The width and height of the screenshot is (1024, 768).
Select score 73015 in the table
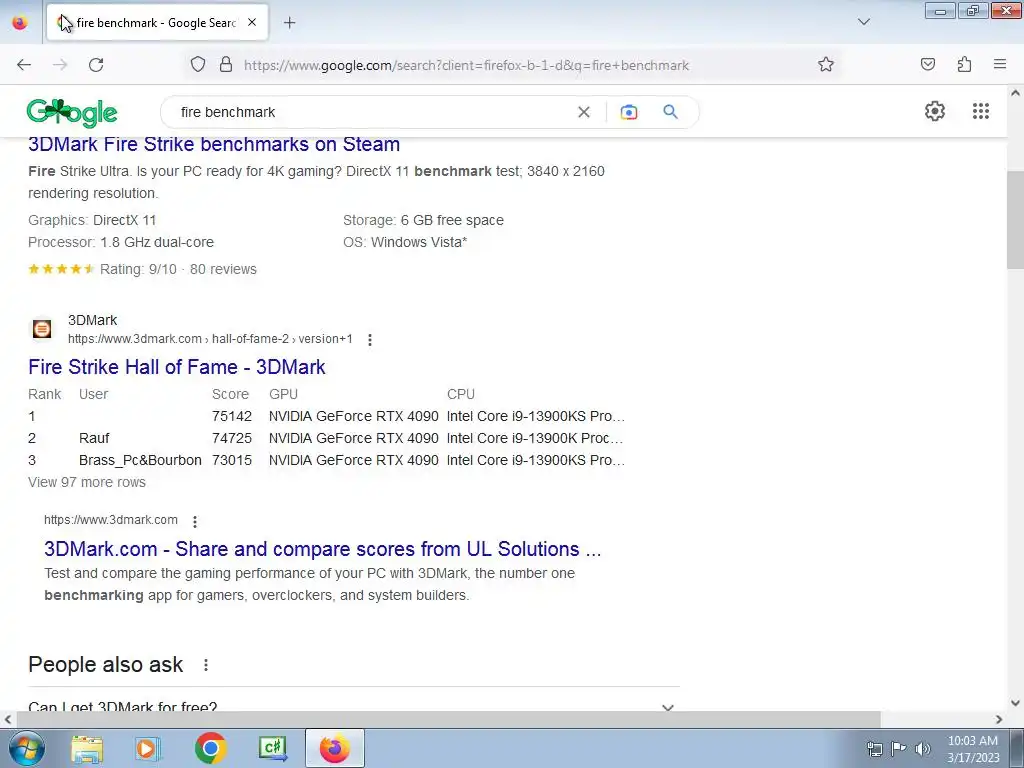tap(232, 460)
